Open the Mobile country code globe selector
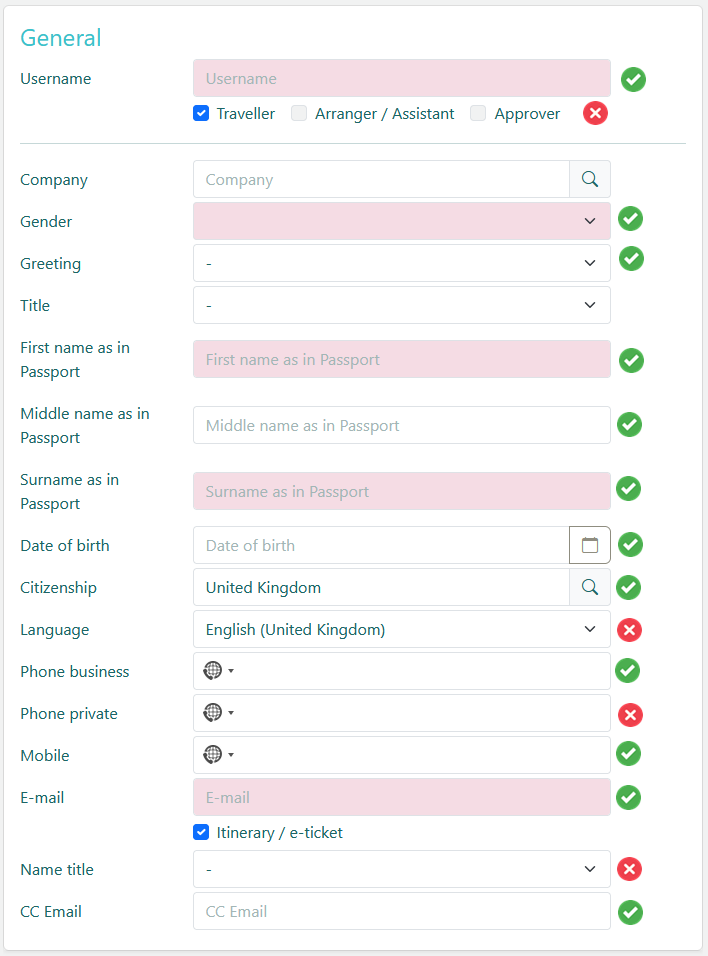The image size is (708, 956). [218, 755]
